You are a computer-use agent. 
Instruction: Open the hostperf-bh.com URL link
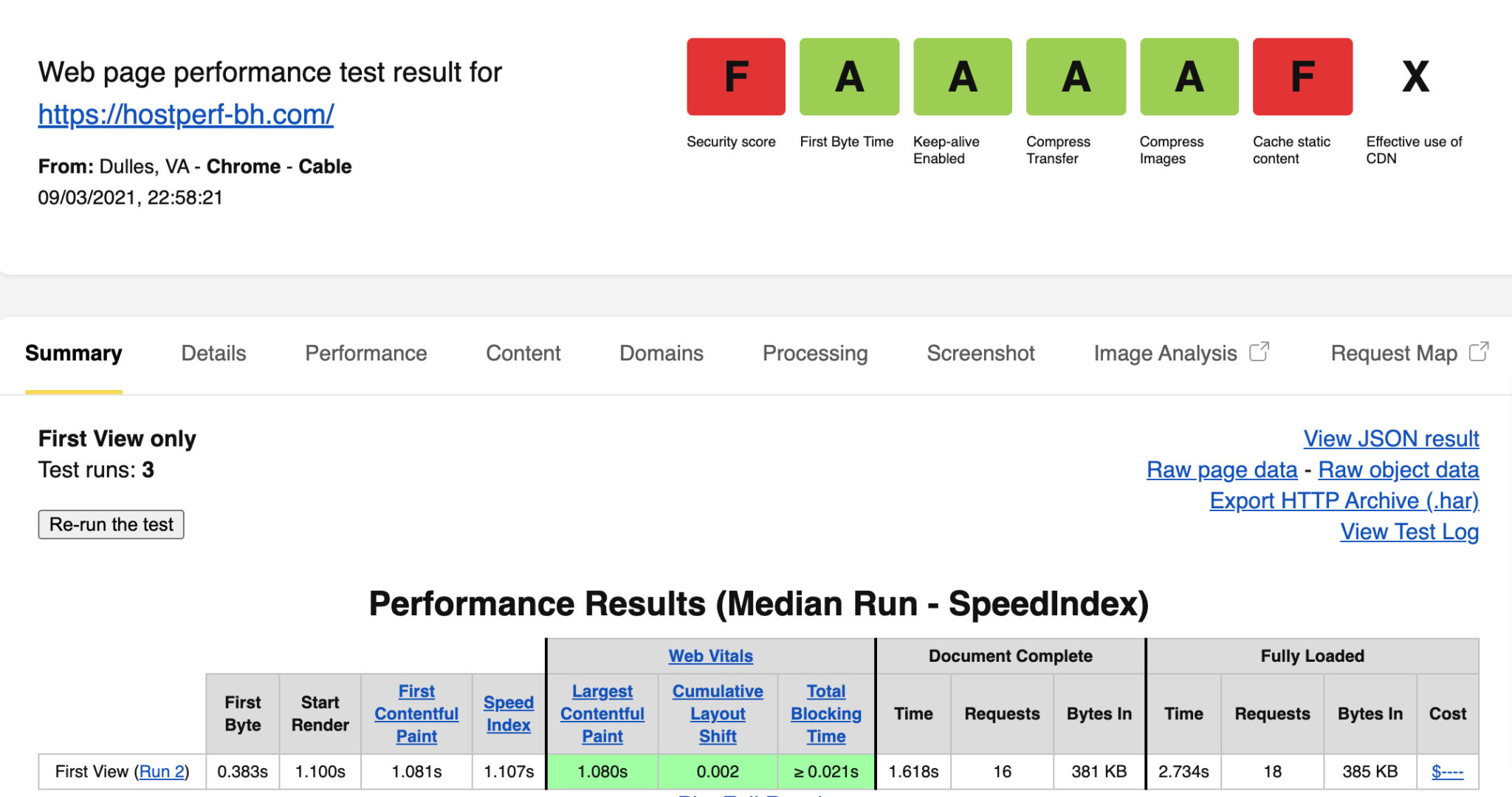tap(186, 114)
